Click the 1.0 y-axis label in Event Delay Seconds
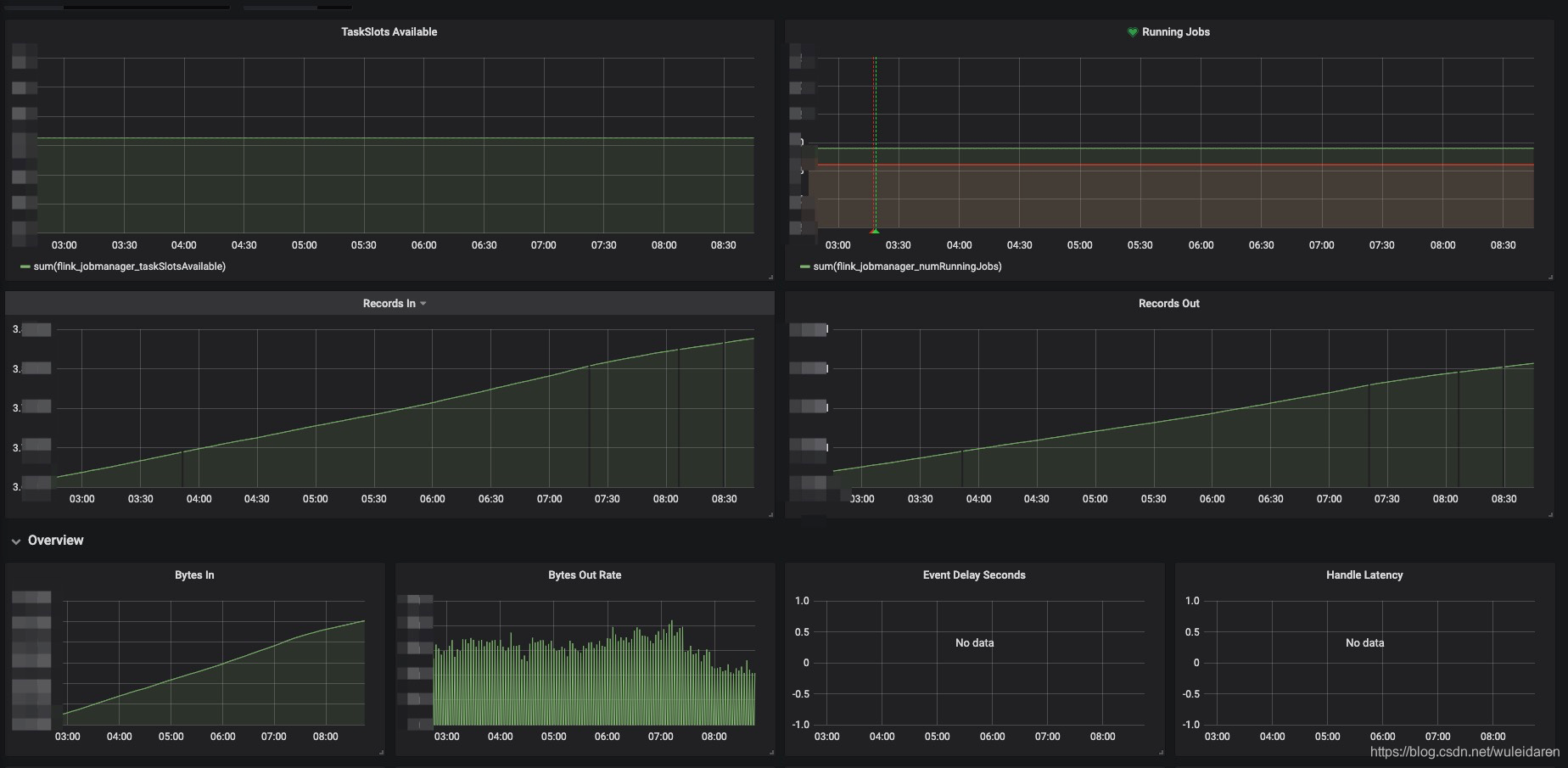The height and width of the screenshot is (768, 1568). tap(802, 601)
